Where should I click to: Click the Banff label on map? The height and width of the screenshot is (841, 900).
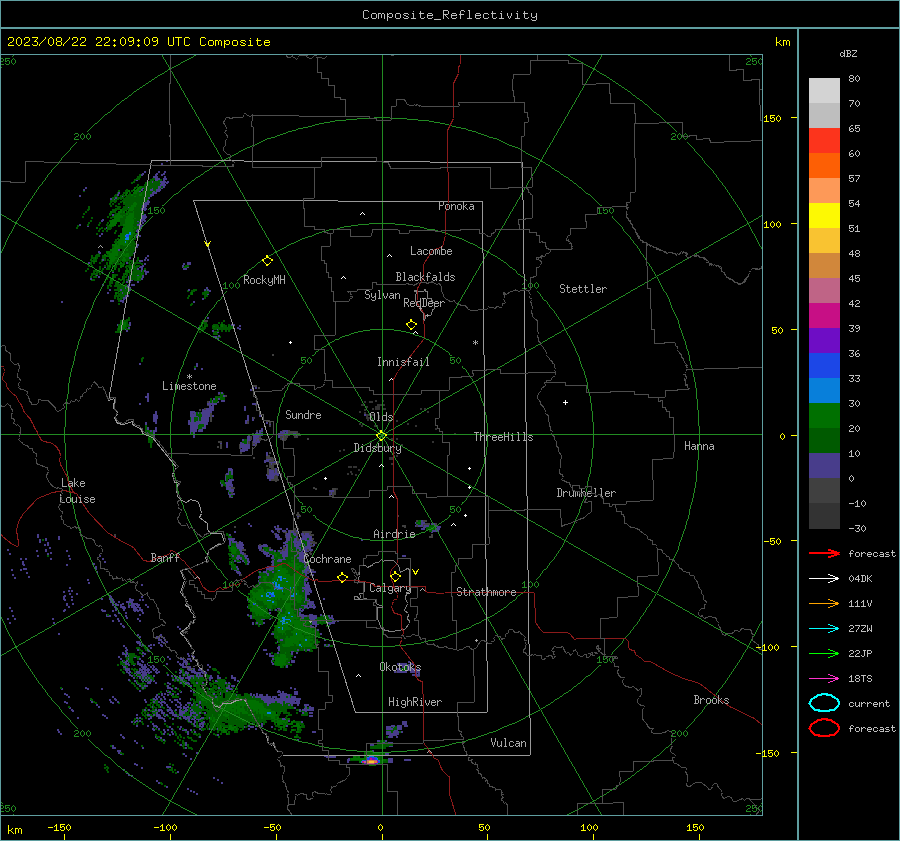[x=165, y=557]
